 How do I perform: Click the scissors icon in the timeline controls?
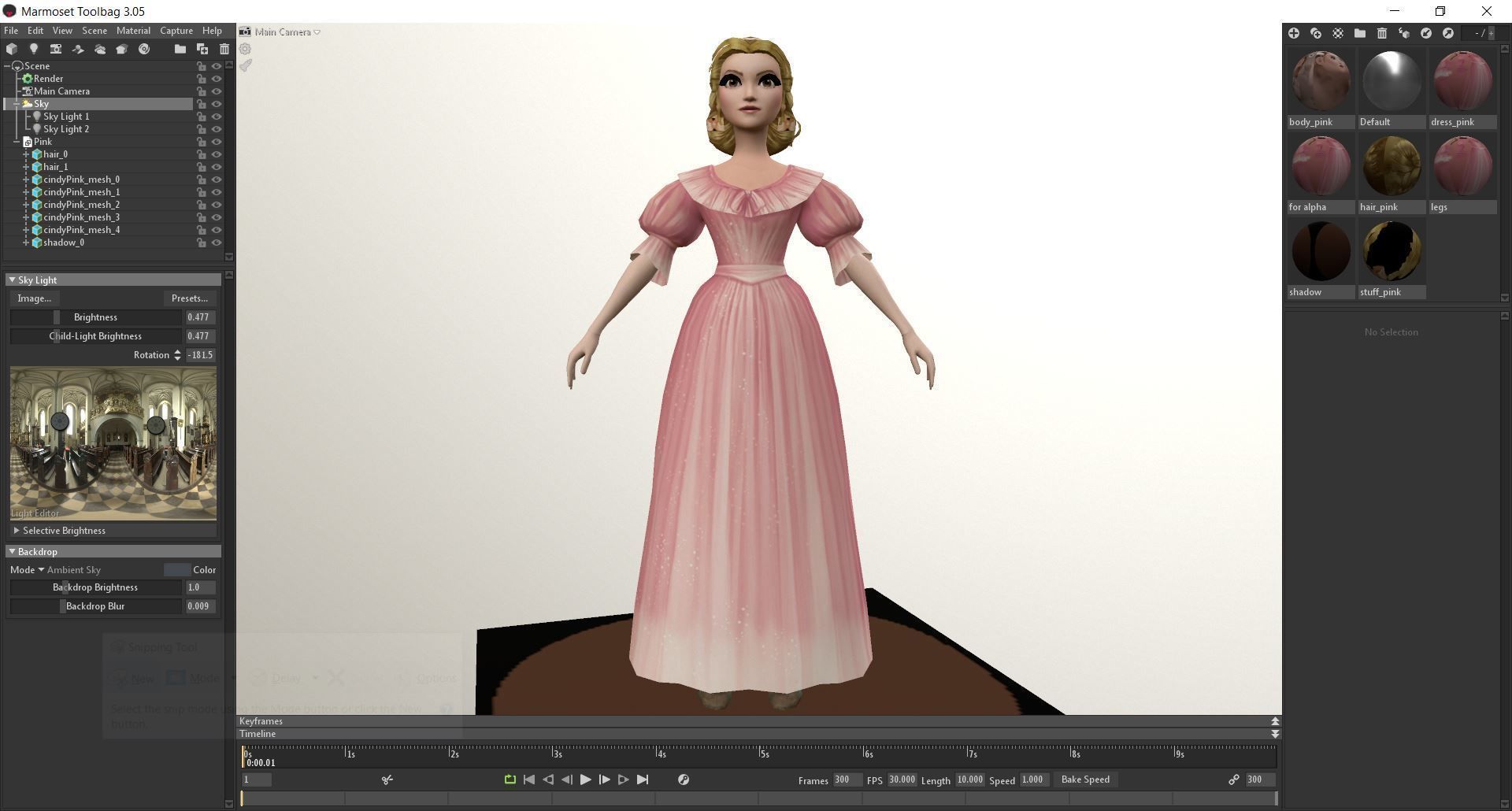tap(387, 780)
